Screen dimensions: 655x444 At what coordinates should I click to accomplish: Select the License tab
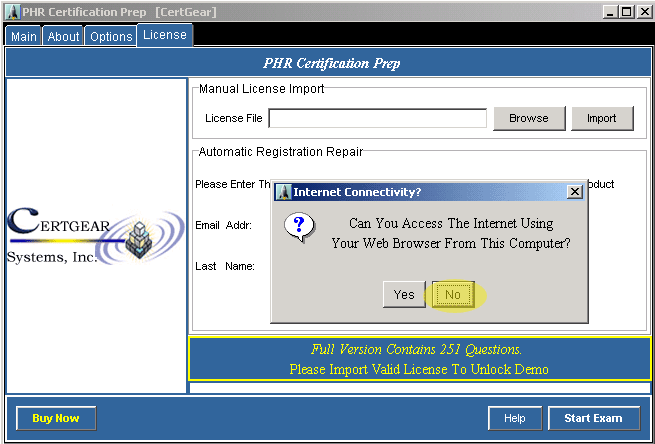[x=165, y=35]
